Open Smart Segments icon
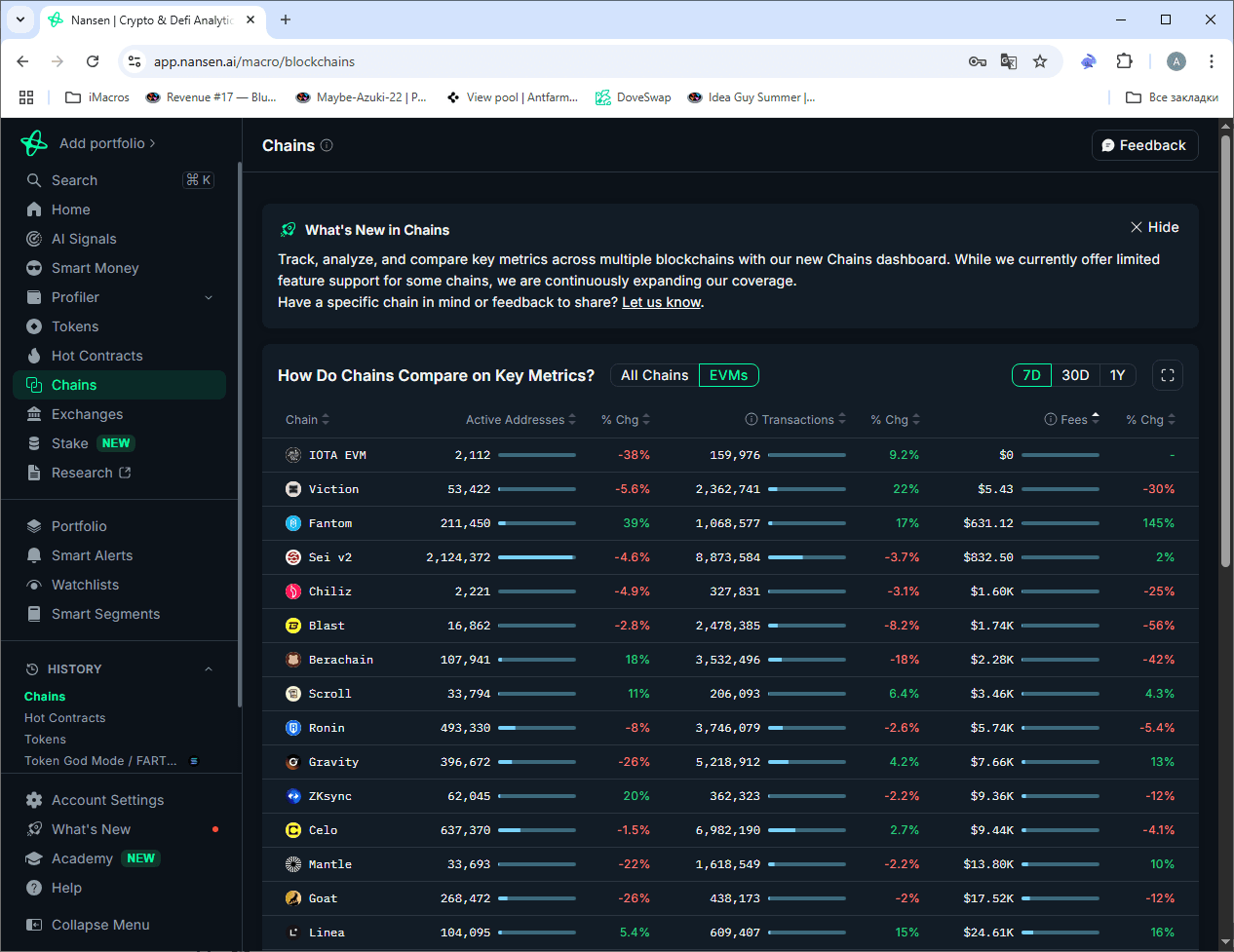 (x=34, y=614)
